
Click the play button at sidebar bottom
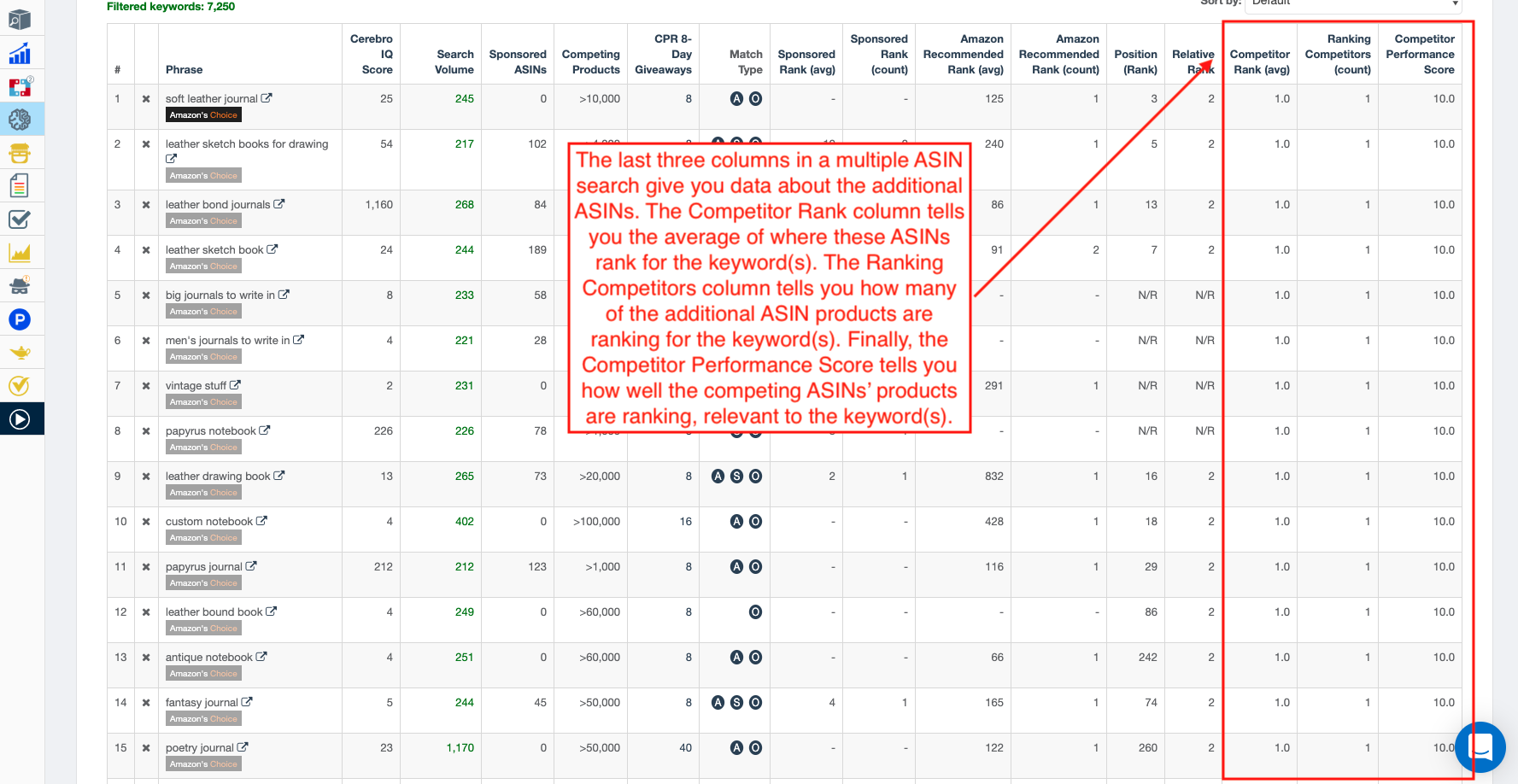click(x=20, y=418)
